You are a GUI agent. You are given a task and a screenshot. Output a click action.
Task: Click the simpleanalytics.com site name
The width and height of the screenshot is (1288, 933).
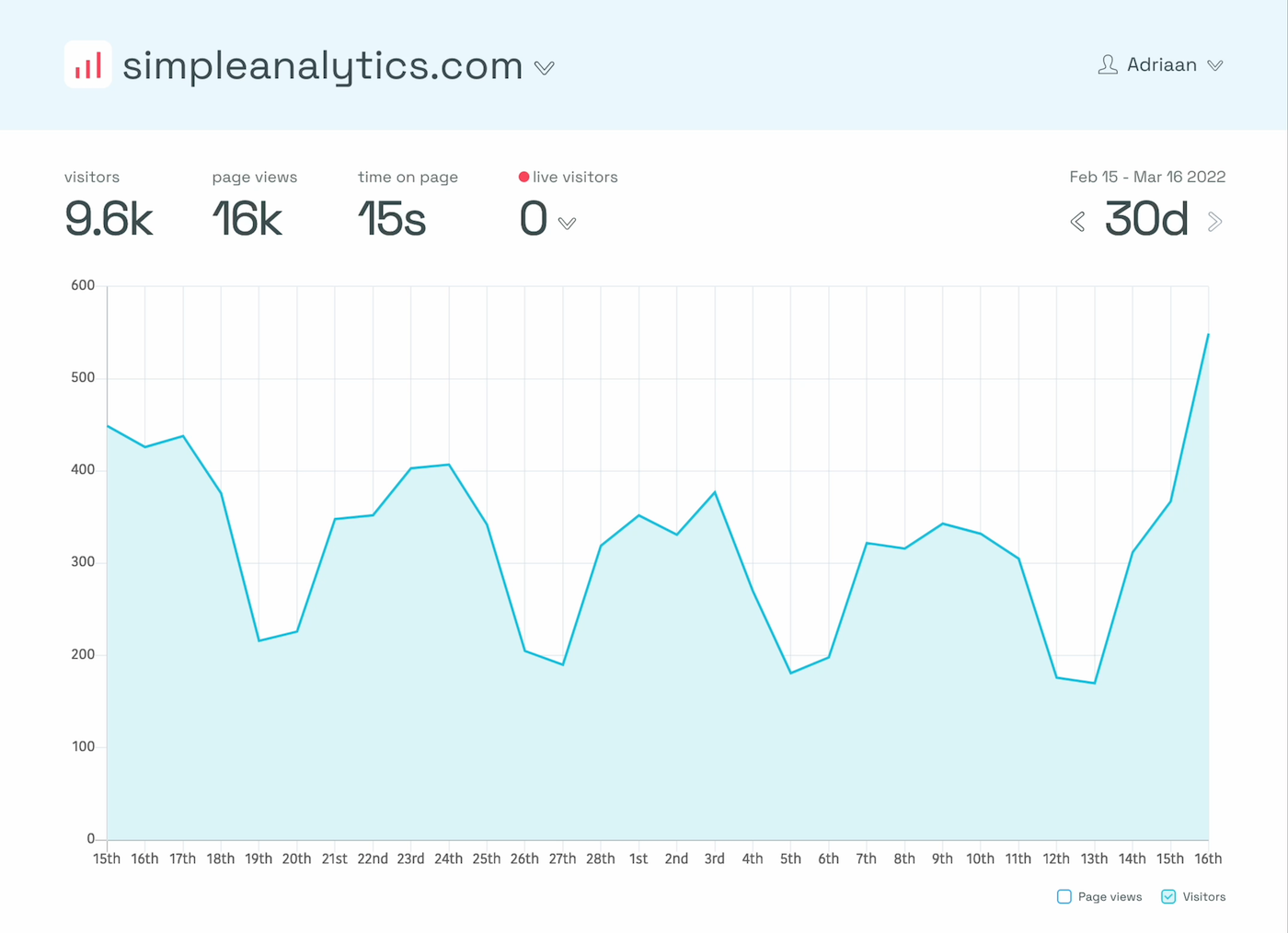[322, 65]
